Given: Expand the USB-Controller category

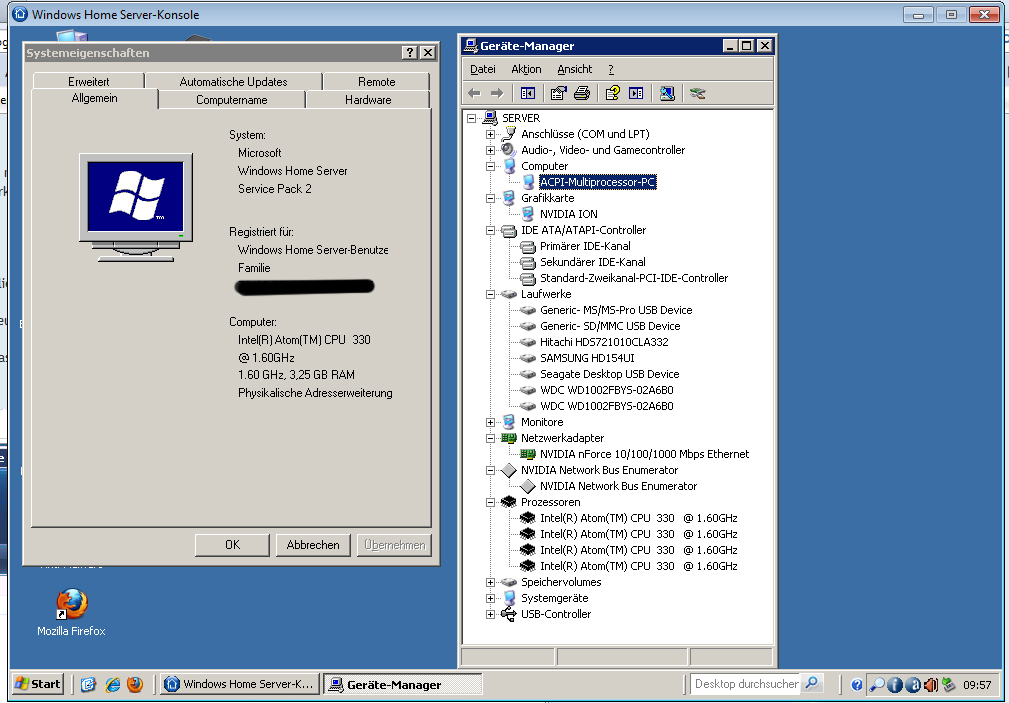Looking at the screenshot, I should point(490,615).
